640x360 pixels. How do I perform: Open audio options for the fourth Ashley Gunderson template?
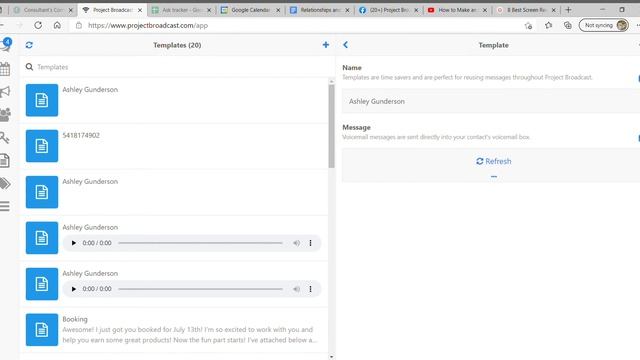311,243
